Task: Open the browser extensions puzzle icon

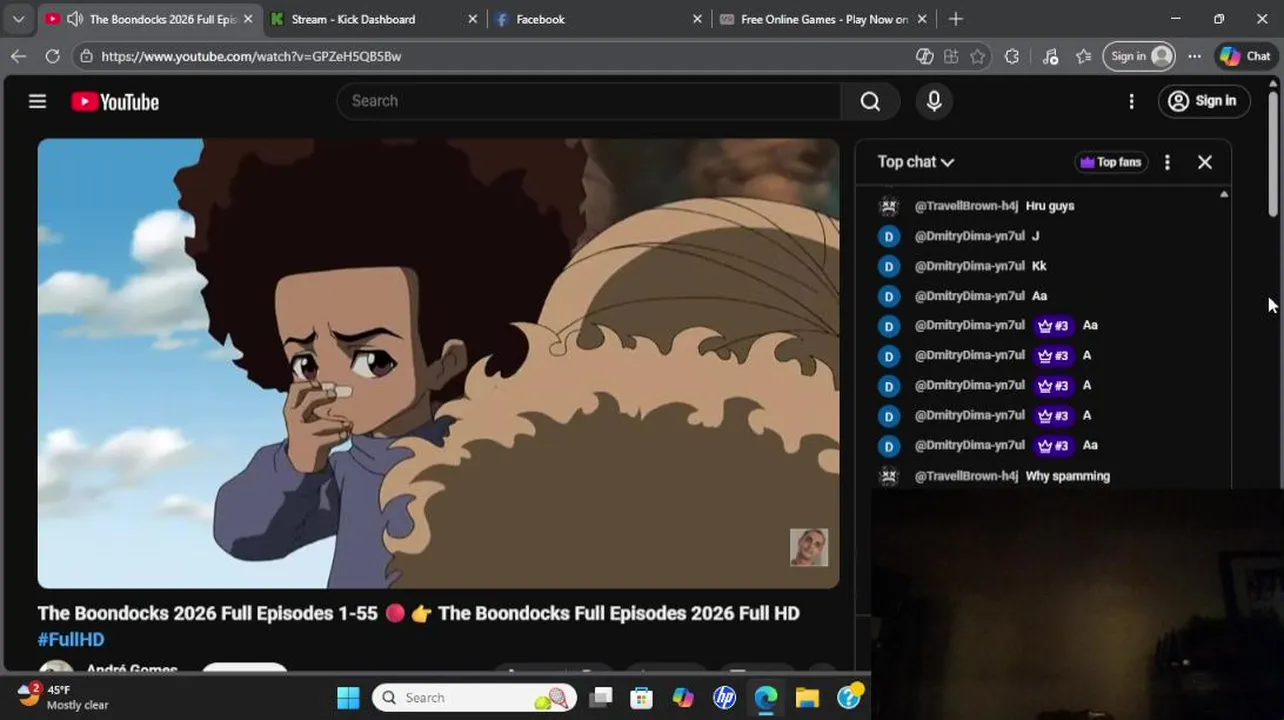Action: coord(1012,56)
